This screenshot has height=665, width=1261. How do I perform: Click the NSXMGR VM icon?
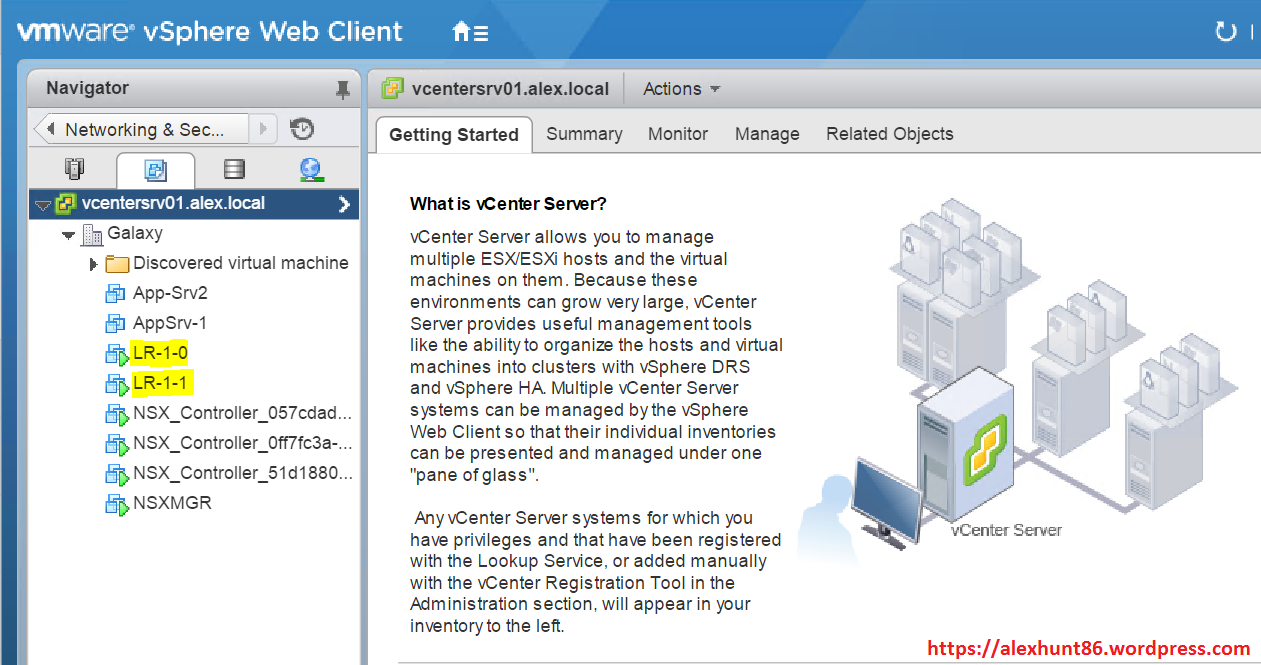(x=117, y=504)
